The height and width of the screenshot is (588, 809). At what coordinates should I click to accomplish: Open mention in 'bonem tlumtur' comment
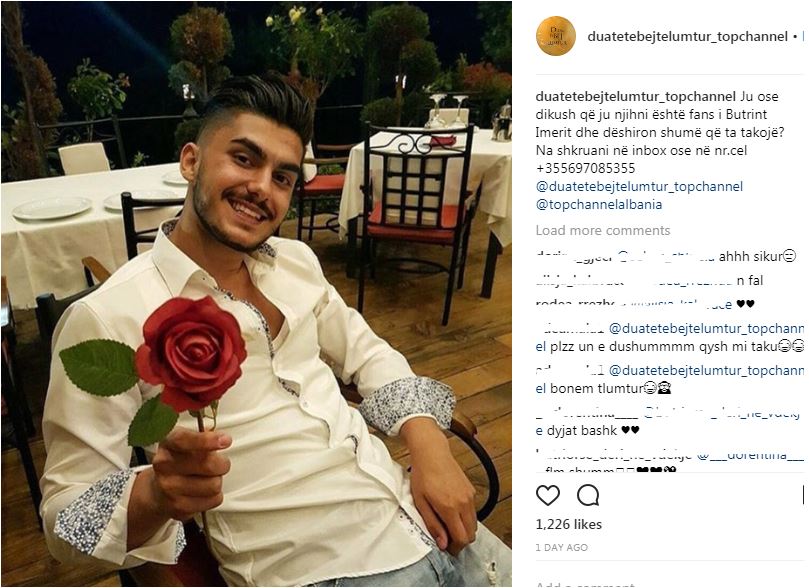(x=670, y=379)
